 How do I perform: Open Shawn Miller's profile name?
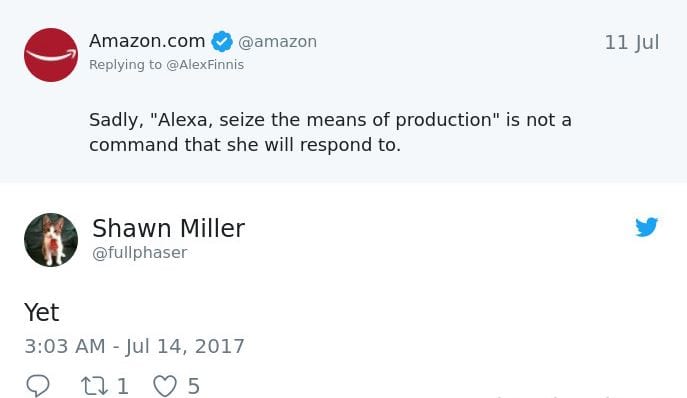169,228
